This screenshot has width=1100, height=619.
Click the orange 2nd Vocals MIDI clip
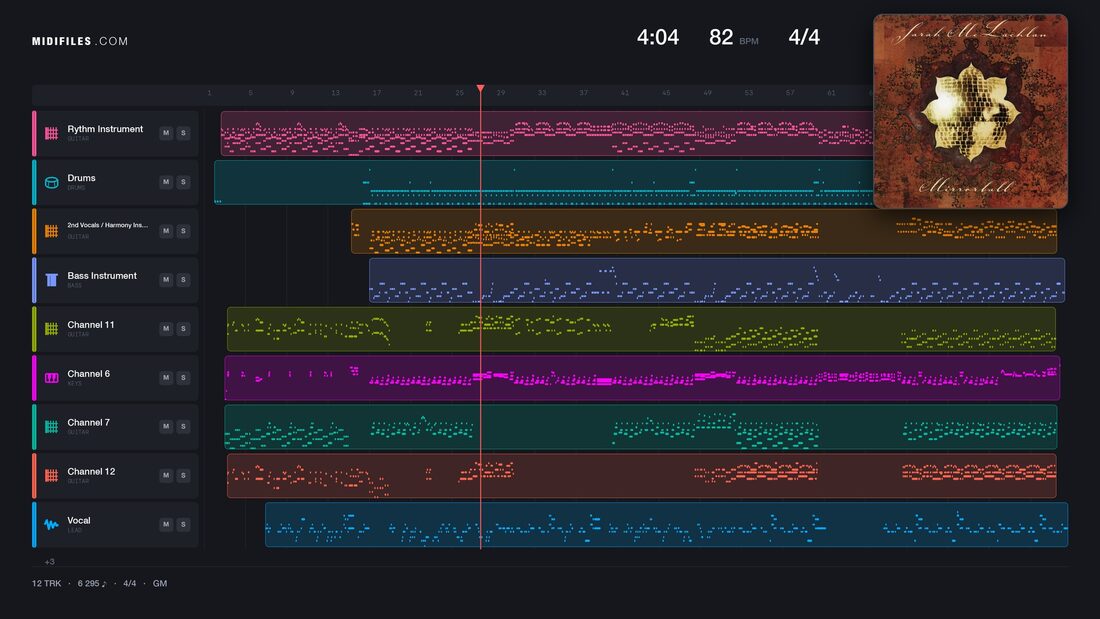[x=704, y=231]
